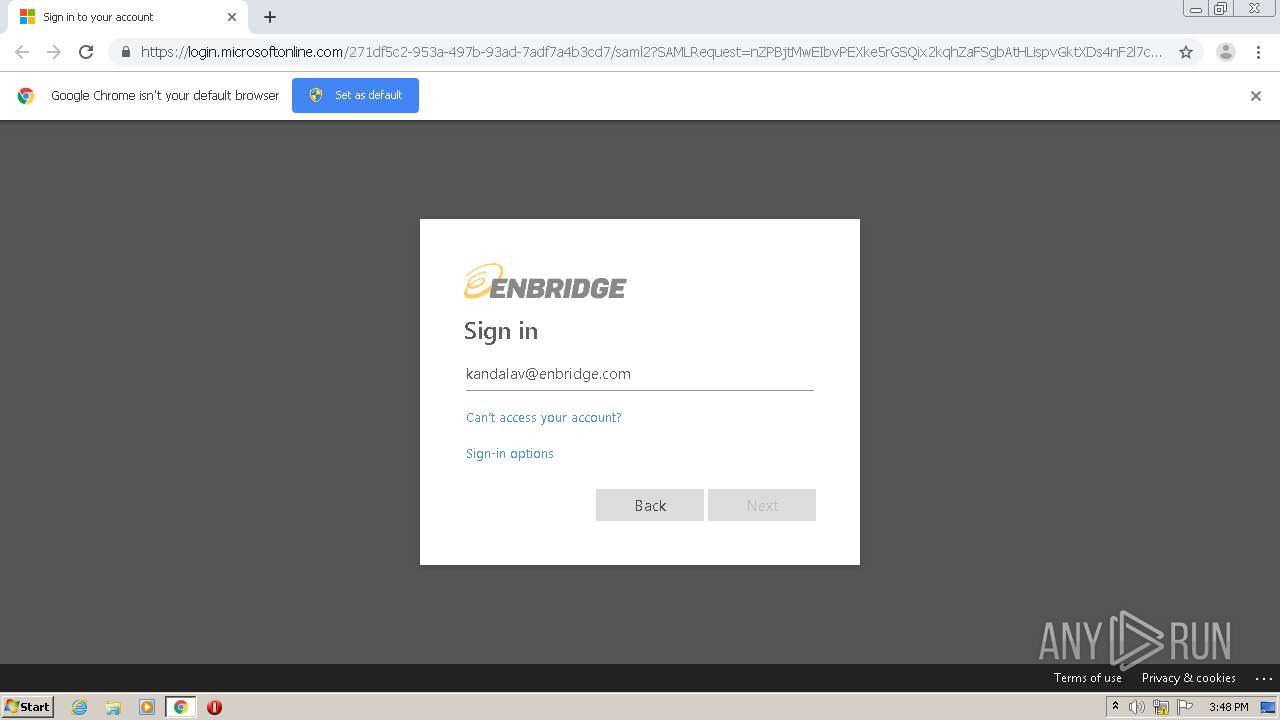Click the network tray icon
Viewport: 1280px width, 720px height.
1161,707
